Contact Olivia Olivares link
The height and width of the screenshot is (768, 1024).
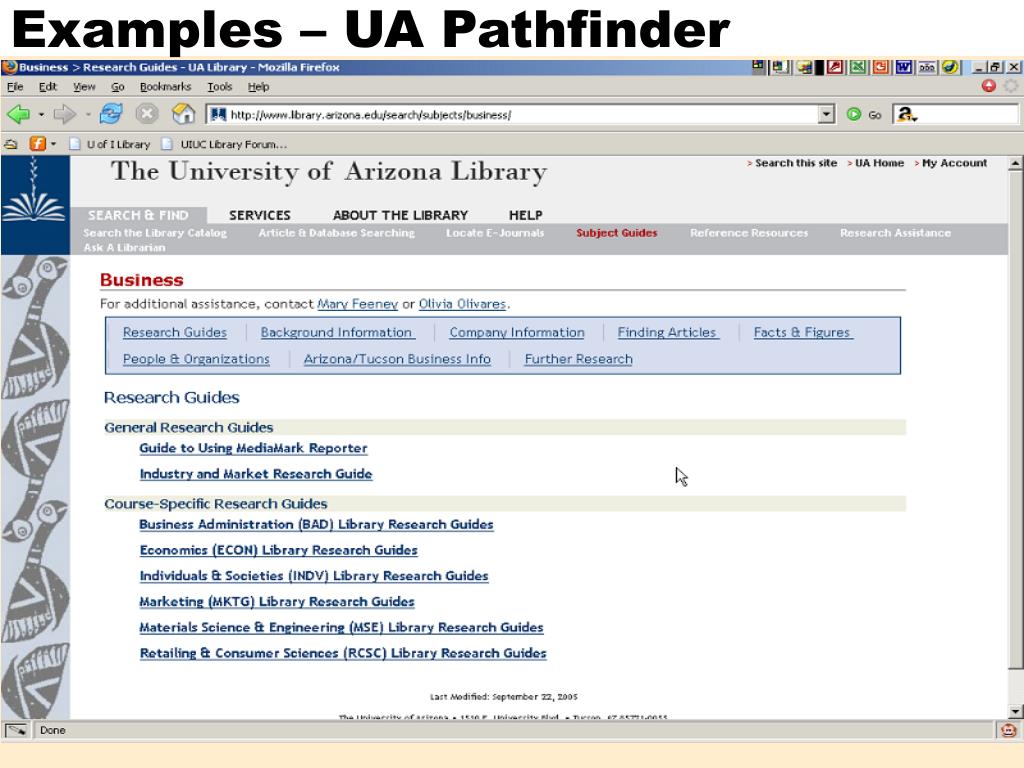click(x=462, y=304)
